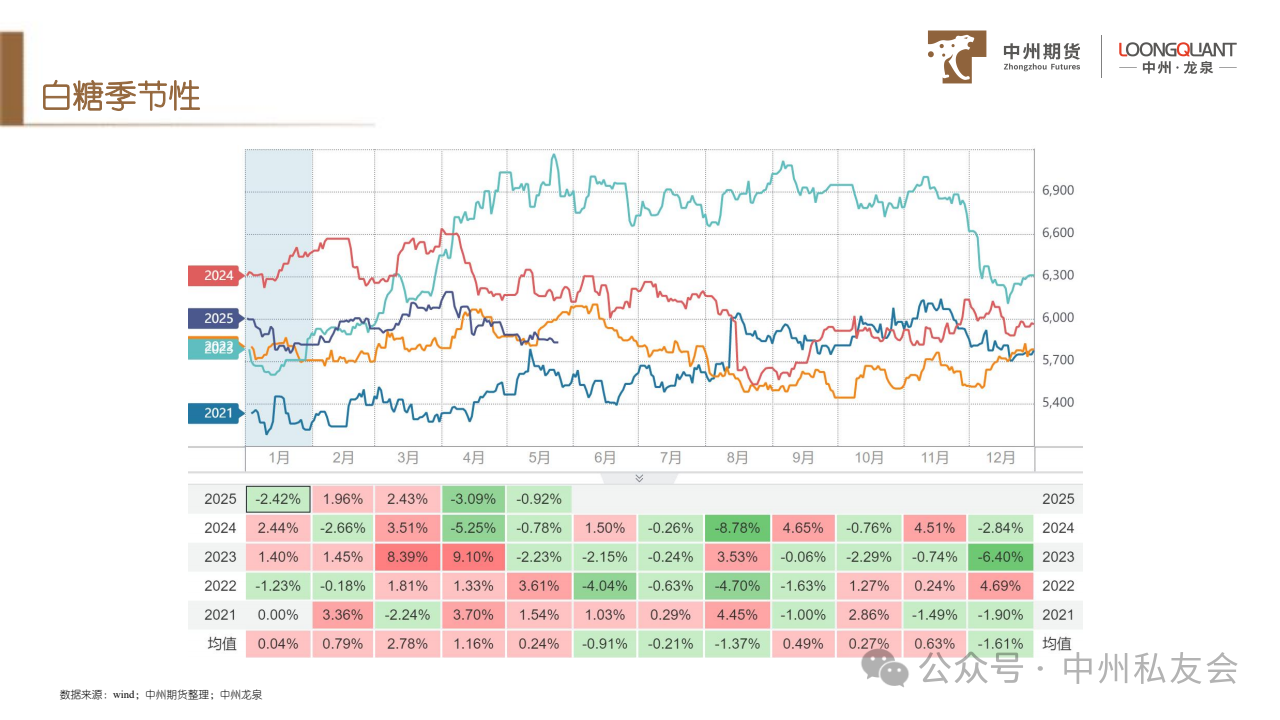Select the 12月 label on the chart axis
1280x720 pixels.
tap(1001, 458)
